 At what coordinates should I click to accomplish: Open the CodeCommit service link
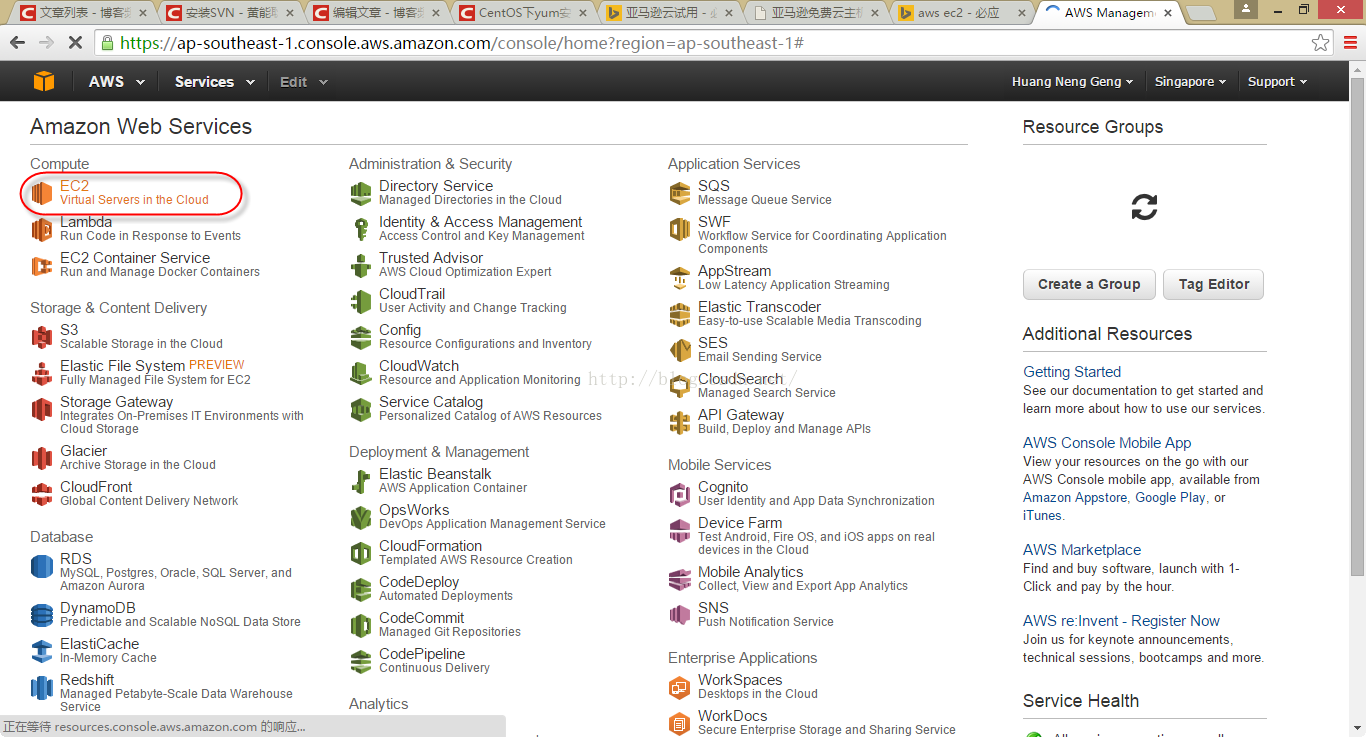422,618
